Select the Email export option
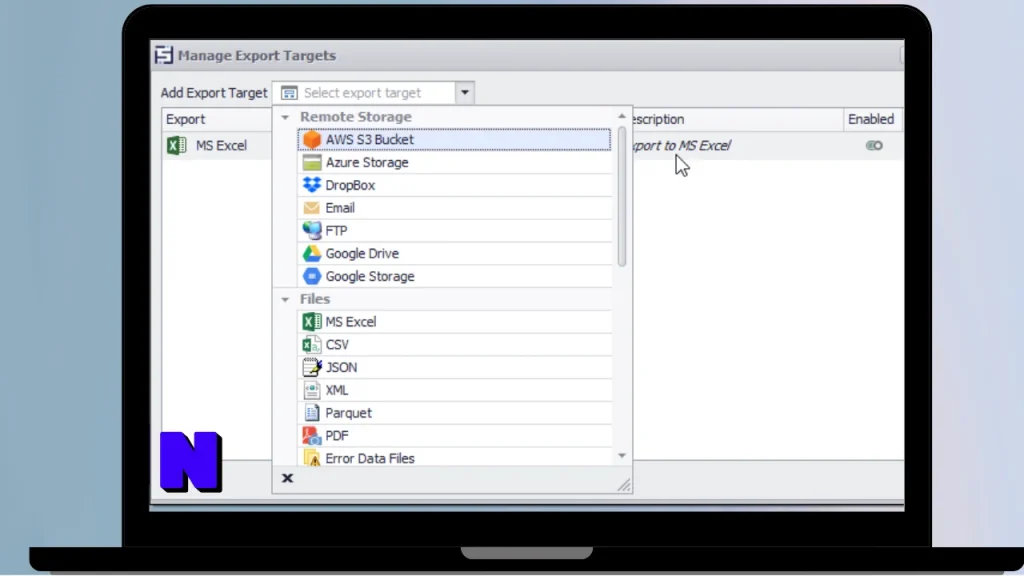Screen dimensions: 1024x576 coord(454,208)
